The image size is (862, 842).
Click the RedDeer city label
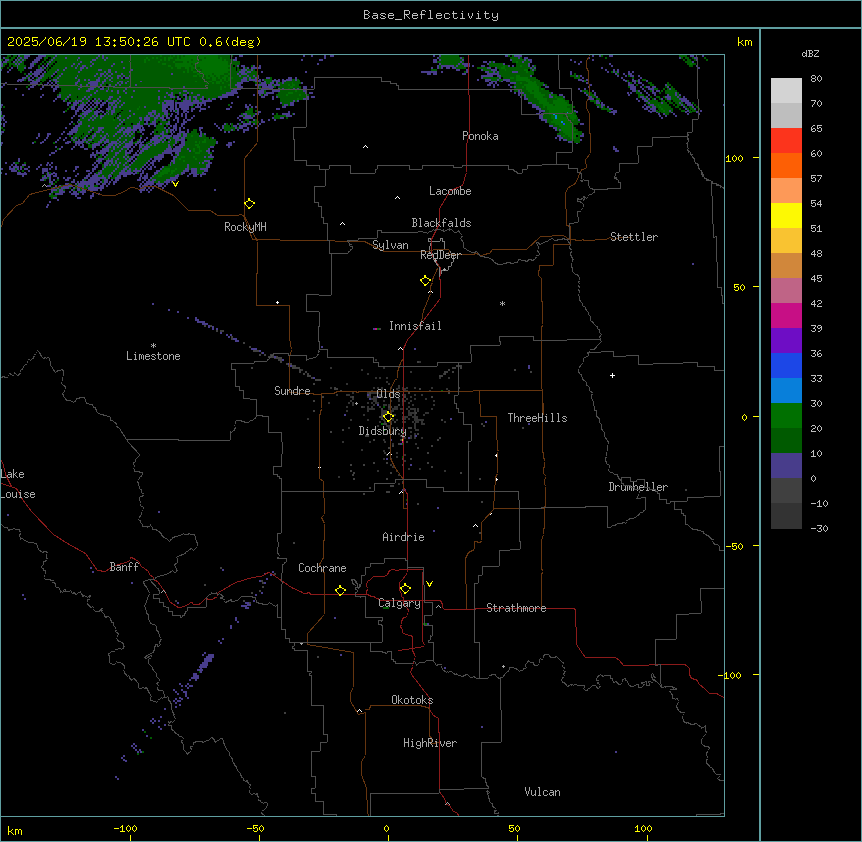(x=440, y=255)
